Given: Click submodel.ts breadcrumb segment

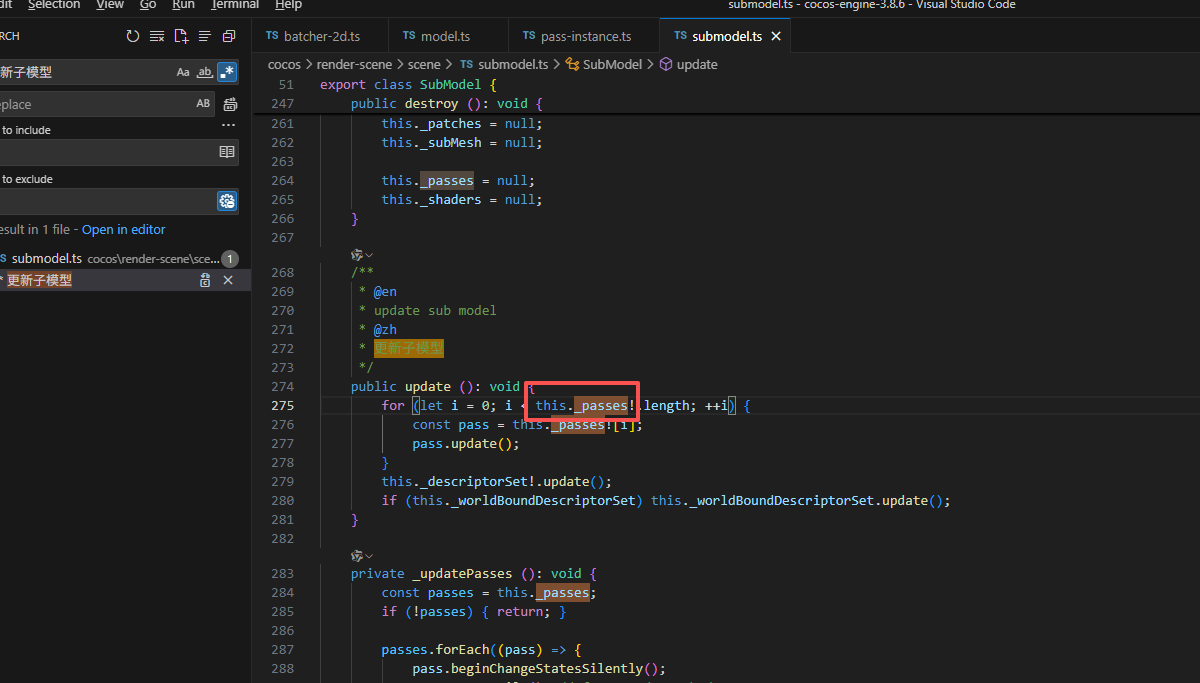Looking at the screenshot, I should click(x=504, y=64).
